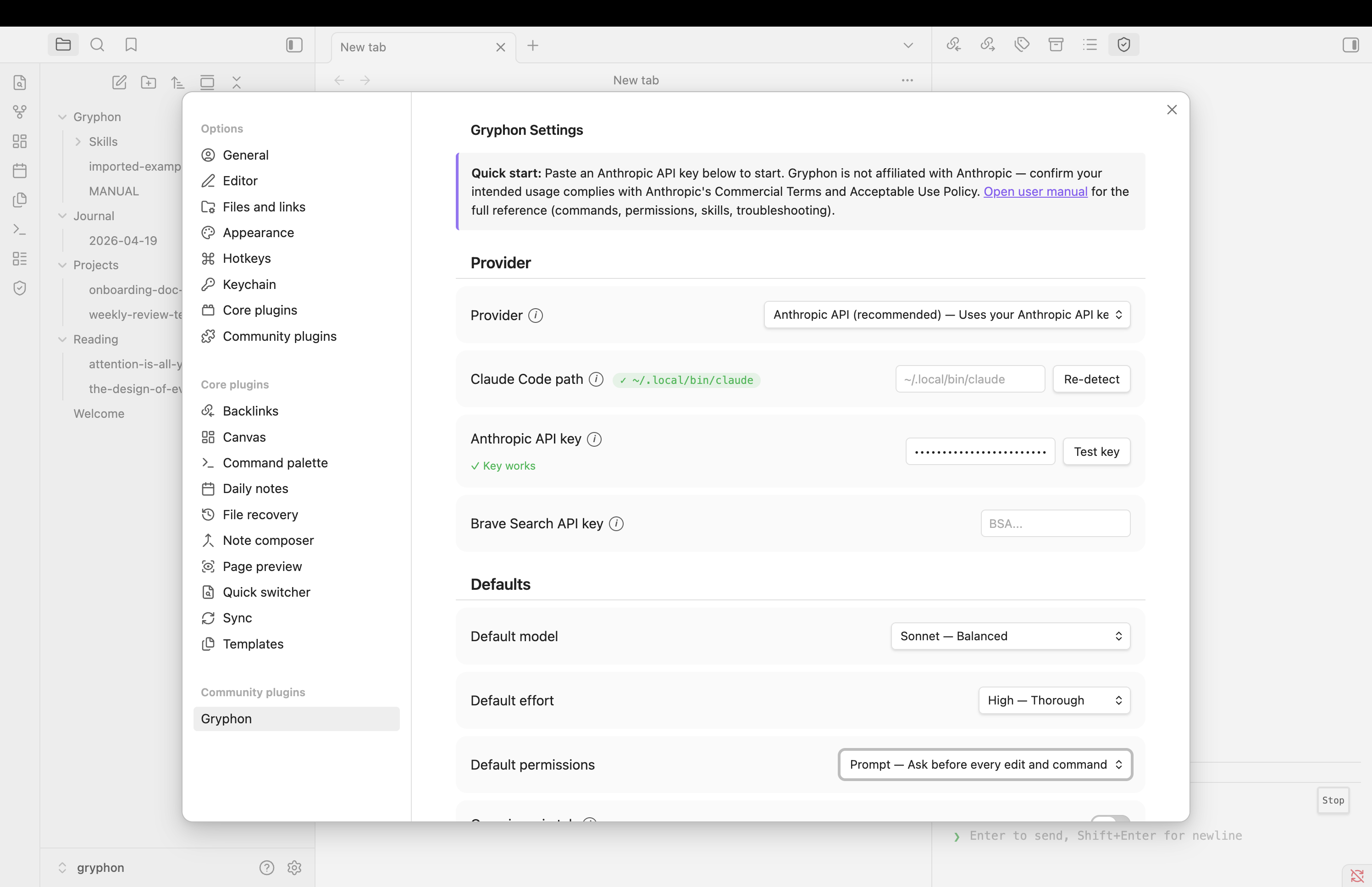
Task: Select the Gryphon plugin settings tab
Action: coord(296,719)
